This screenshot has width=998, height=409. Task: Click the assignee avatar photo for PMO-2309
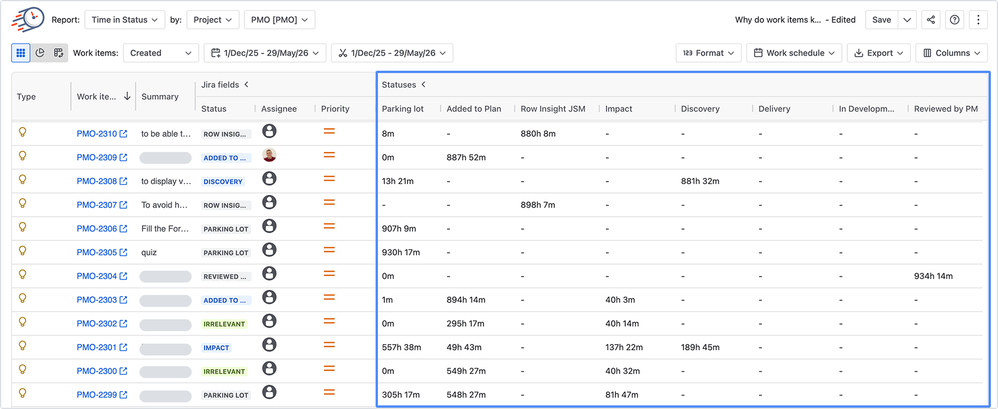click(269, 155)
